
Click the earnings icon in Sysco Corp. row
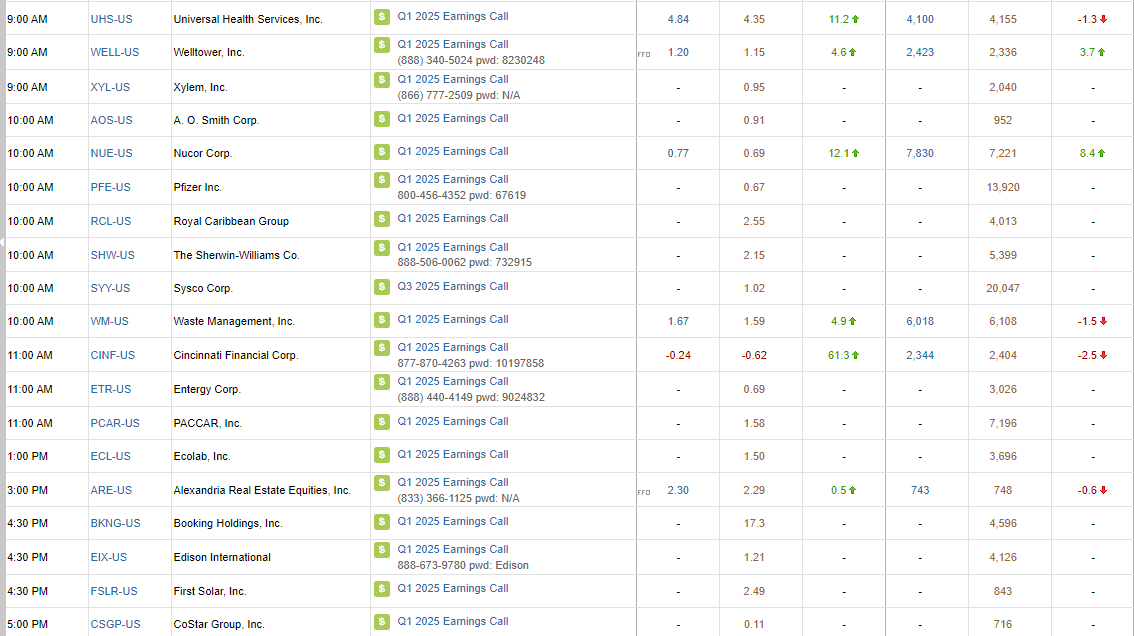[382, 286]
